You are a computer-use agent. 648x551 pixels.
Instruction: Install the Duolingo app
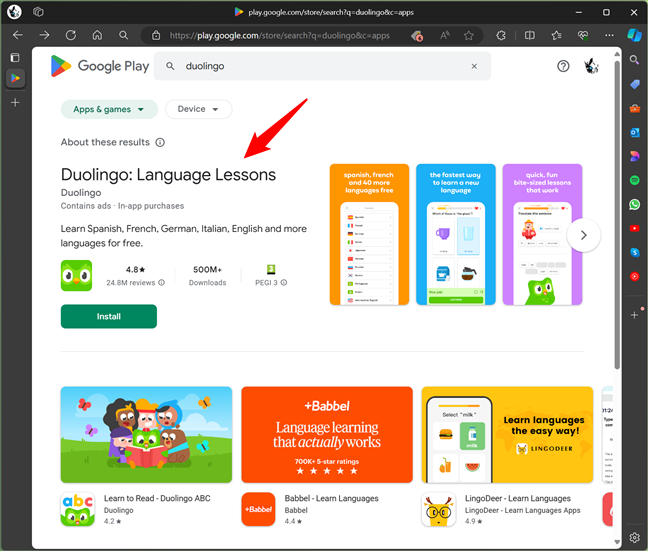109,317
